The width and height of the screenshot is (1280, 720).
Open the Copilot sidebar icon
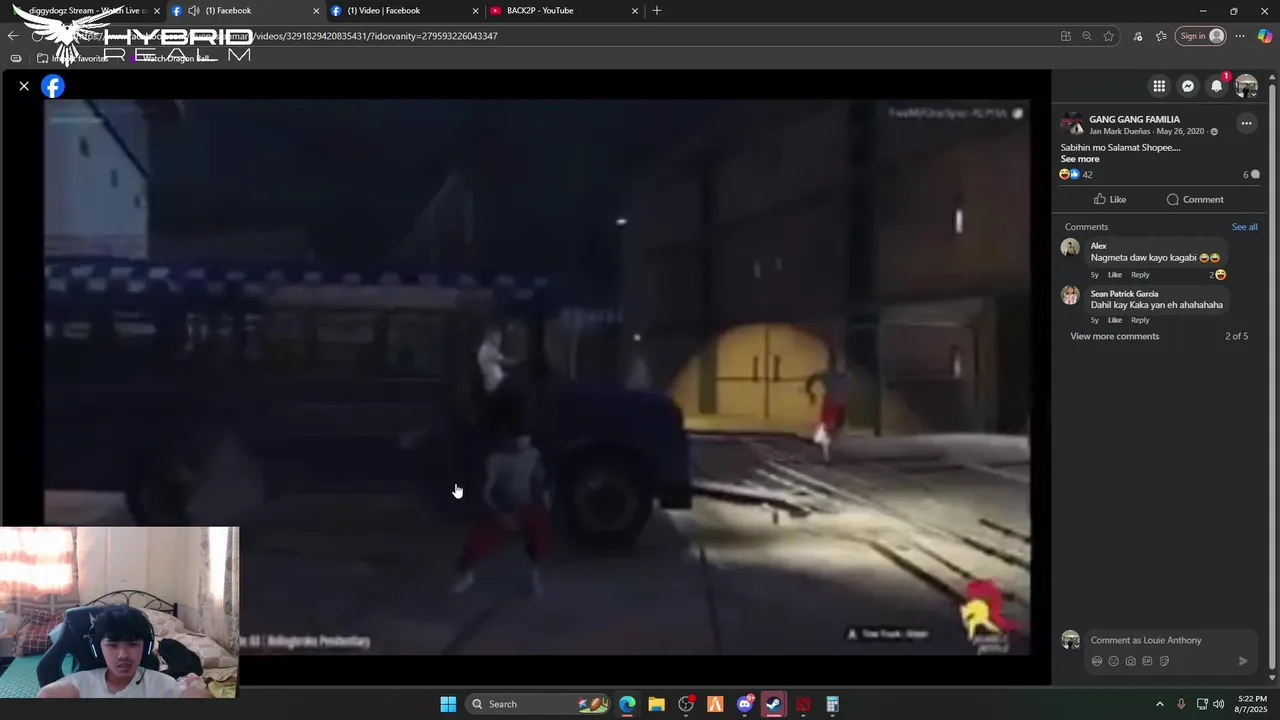click(x=1265, y=36)
